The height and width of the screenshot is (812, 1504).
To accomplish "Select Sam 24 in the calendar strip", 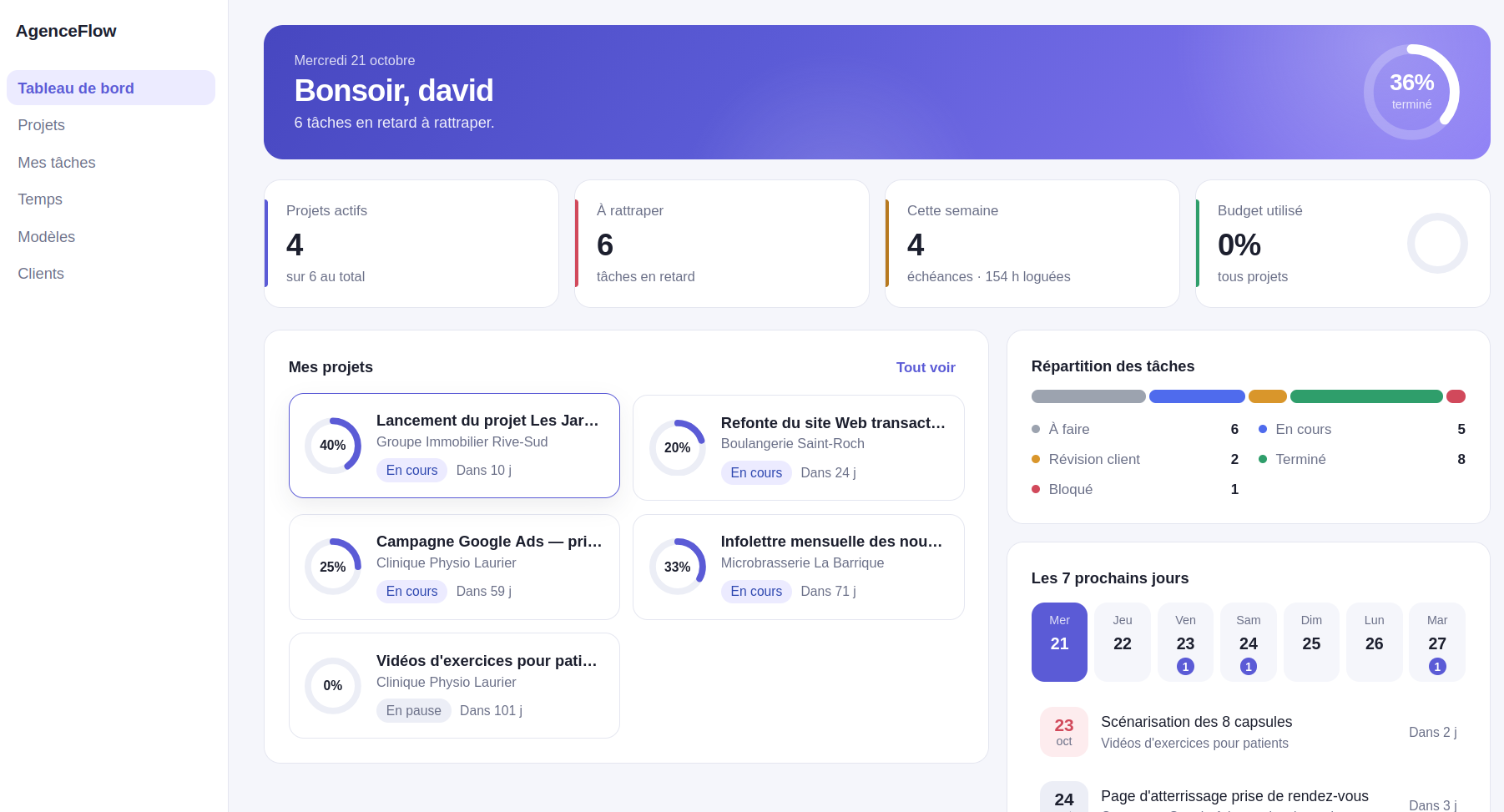I will click(1249, 642).
